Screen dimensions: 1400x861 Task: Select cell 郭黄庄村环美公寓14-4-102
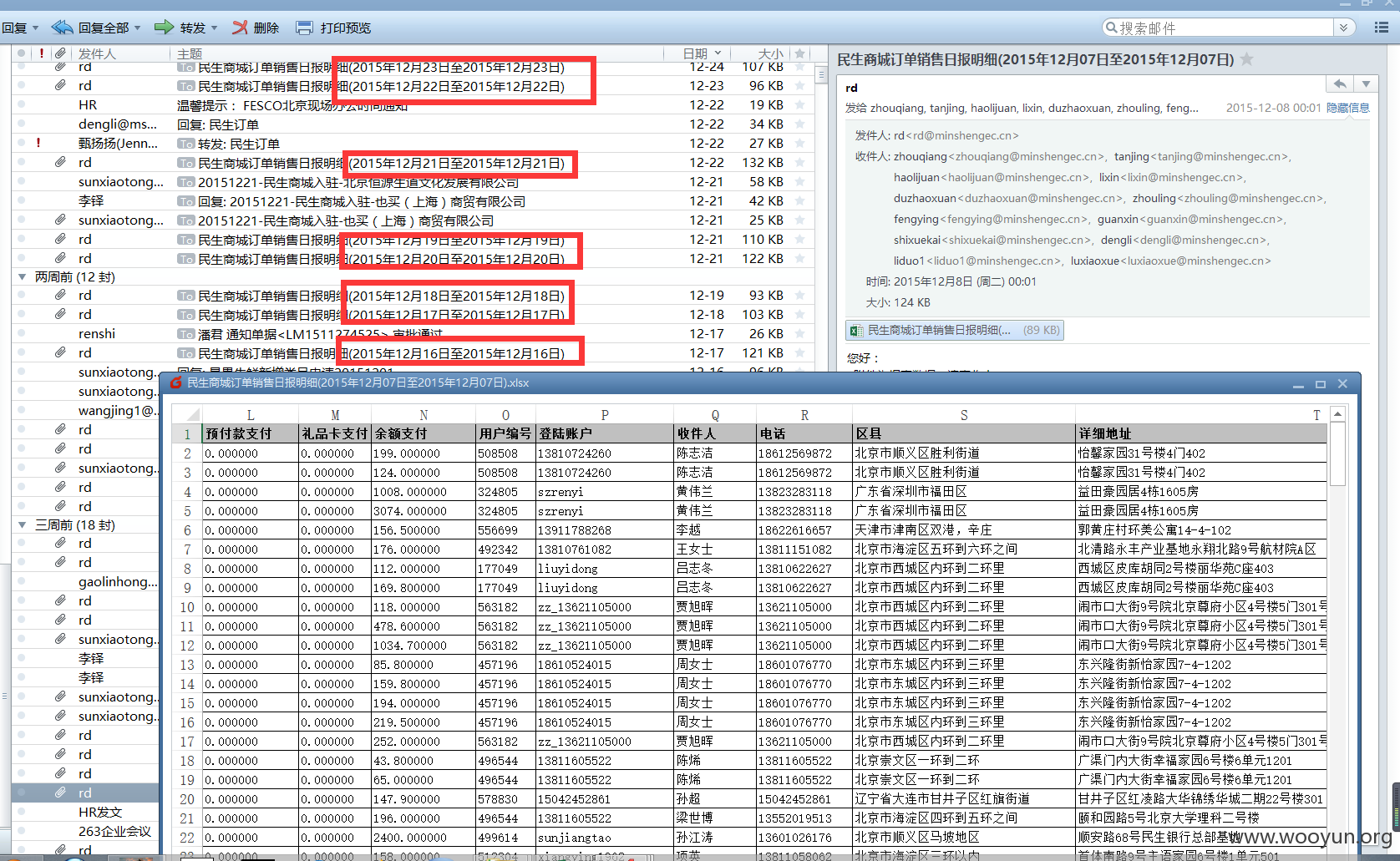1200,530
